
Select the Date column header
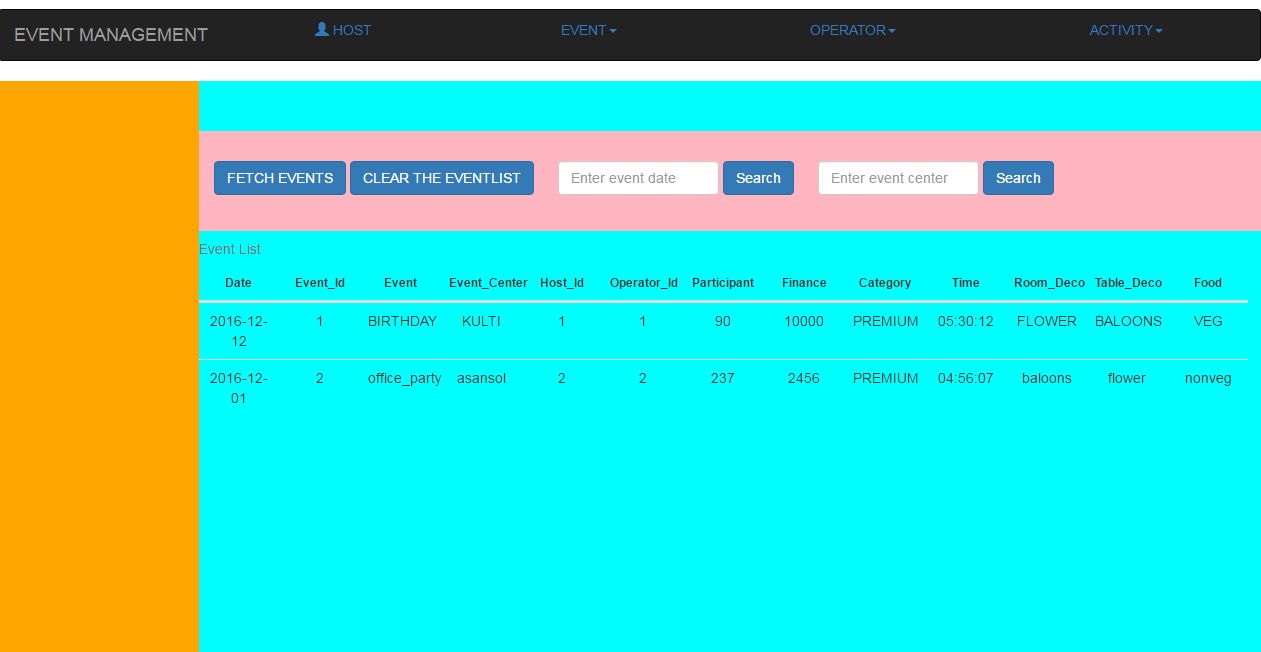tap(238, 283)
